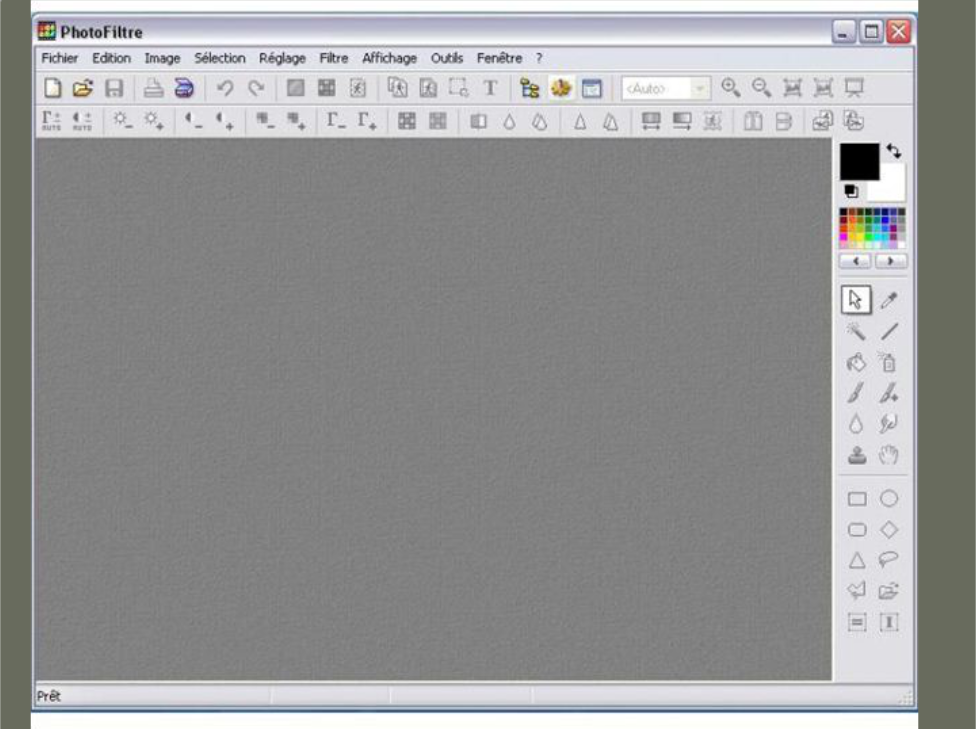Choose the Rounded rectangle selection shape
The height and width of the screenshot is (729, 977).
point(857,530)
